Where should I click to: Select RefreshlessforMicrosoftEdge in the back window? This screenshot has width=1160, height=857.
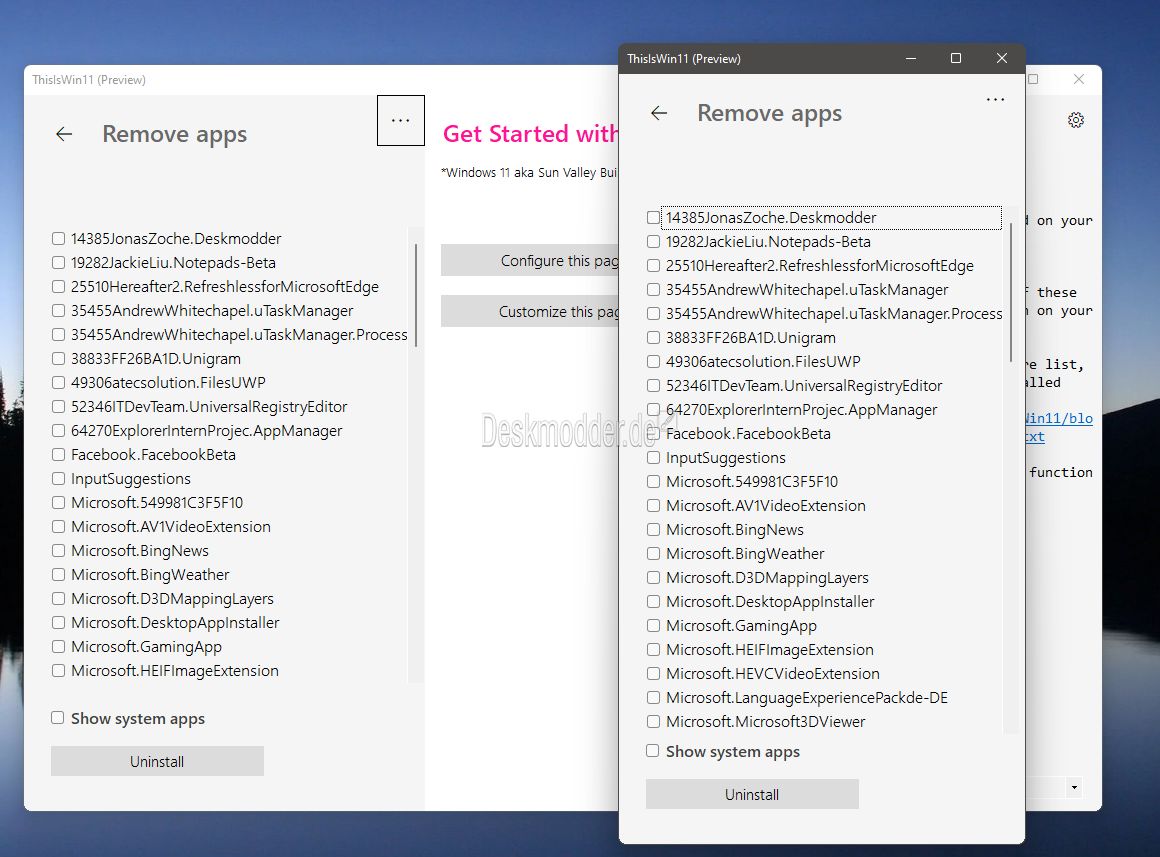coord(58,286)
